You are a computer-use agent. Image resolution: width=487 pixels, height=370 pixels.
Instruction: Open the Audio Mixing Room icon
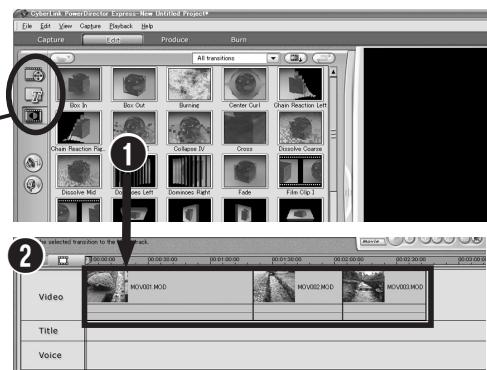coord(33,163)
